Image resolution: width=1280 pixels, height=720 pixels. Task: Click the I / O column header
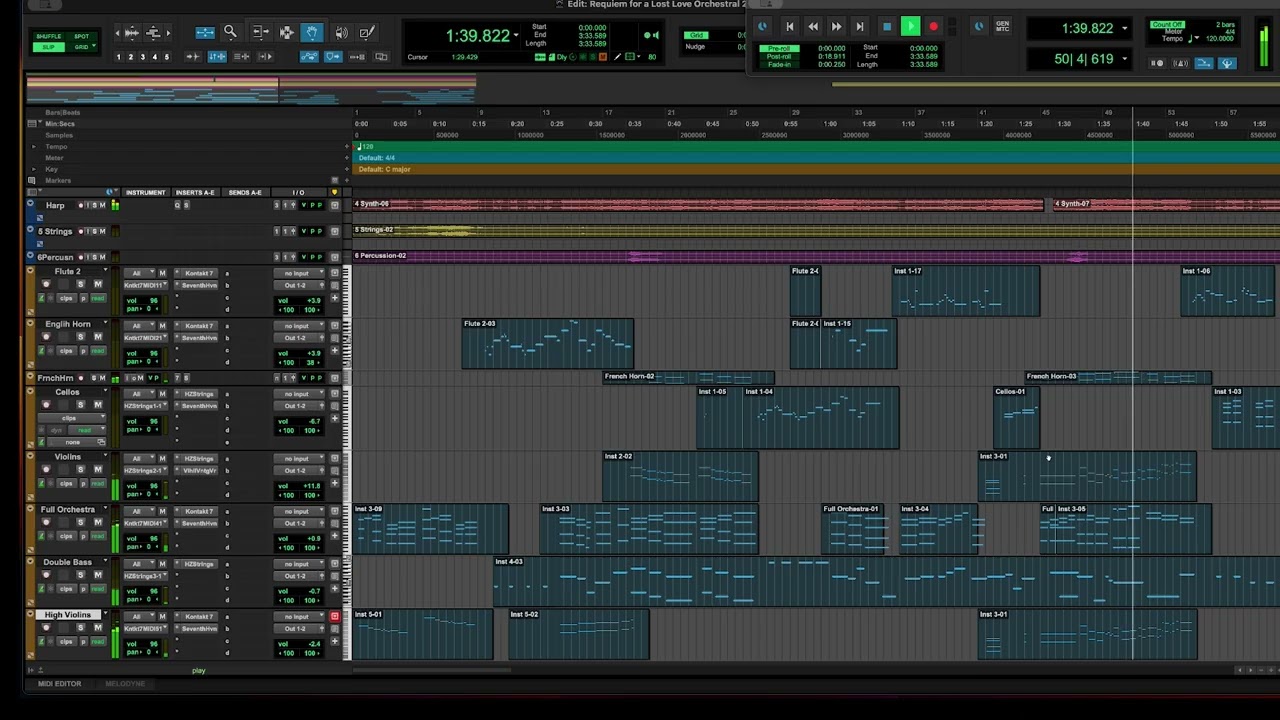[298, 192]
